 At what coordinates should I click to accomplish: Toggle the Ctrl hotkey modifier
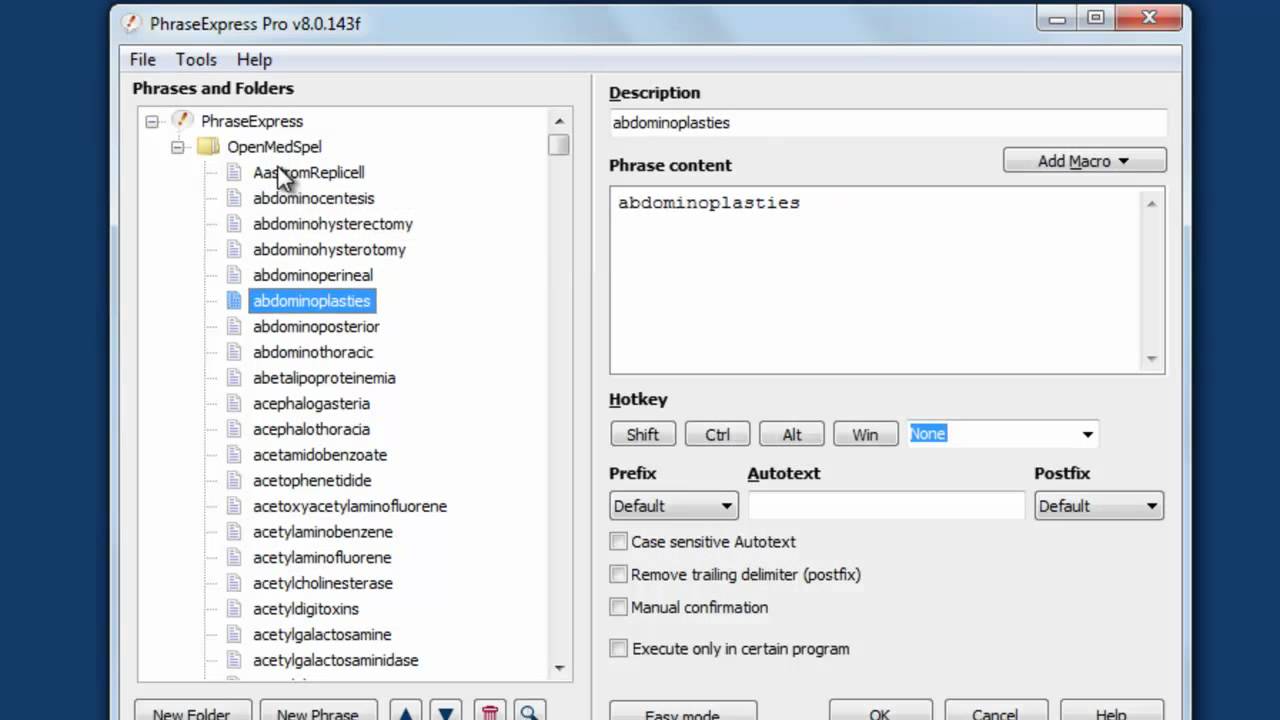tap(718, 434)
